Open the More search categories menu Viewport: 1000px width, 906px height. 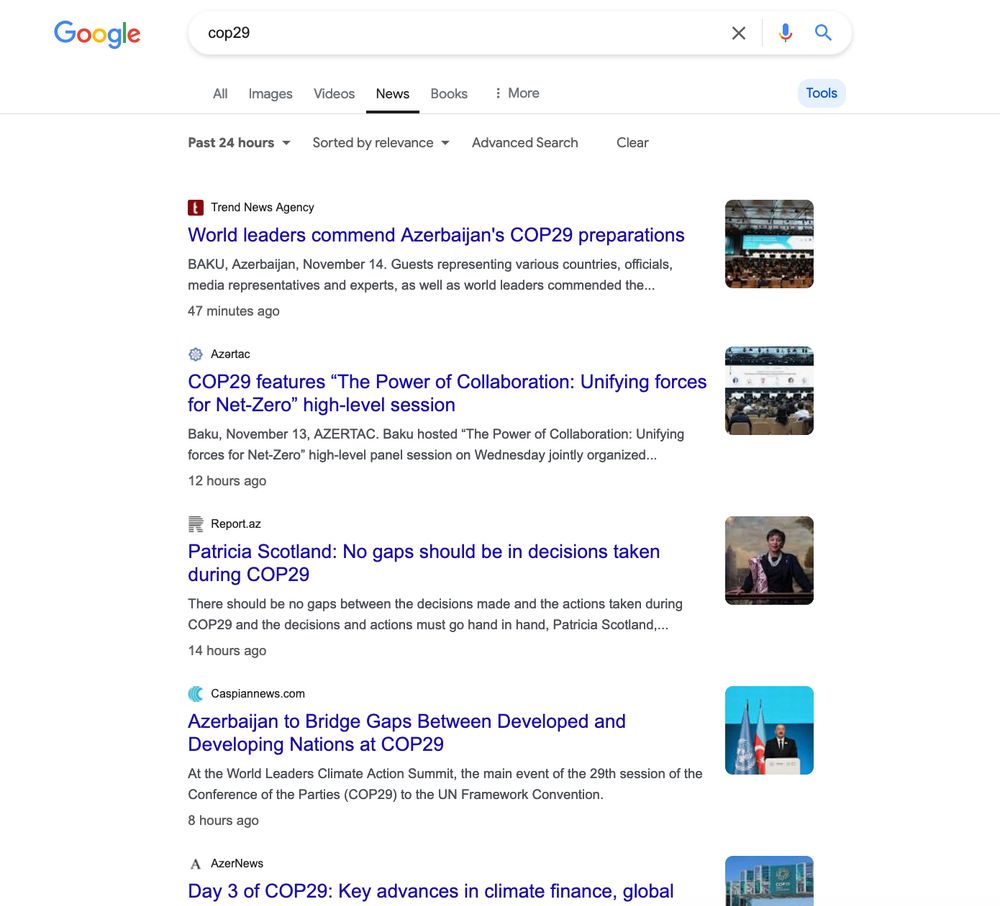(517, 93)
